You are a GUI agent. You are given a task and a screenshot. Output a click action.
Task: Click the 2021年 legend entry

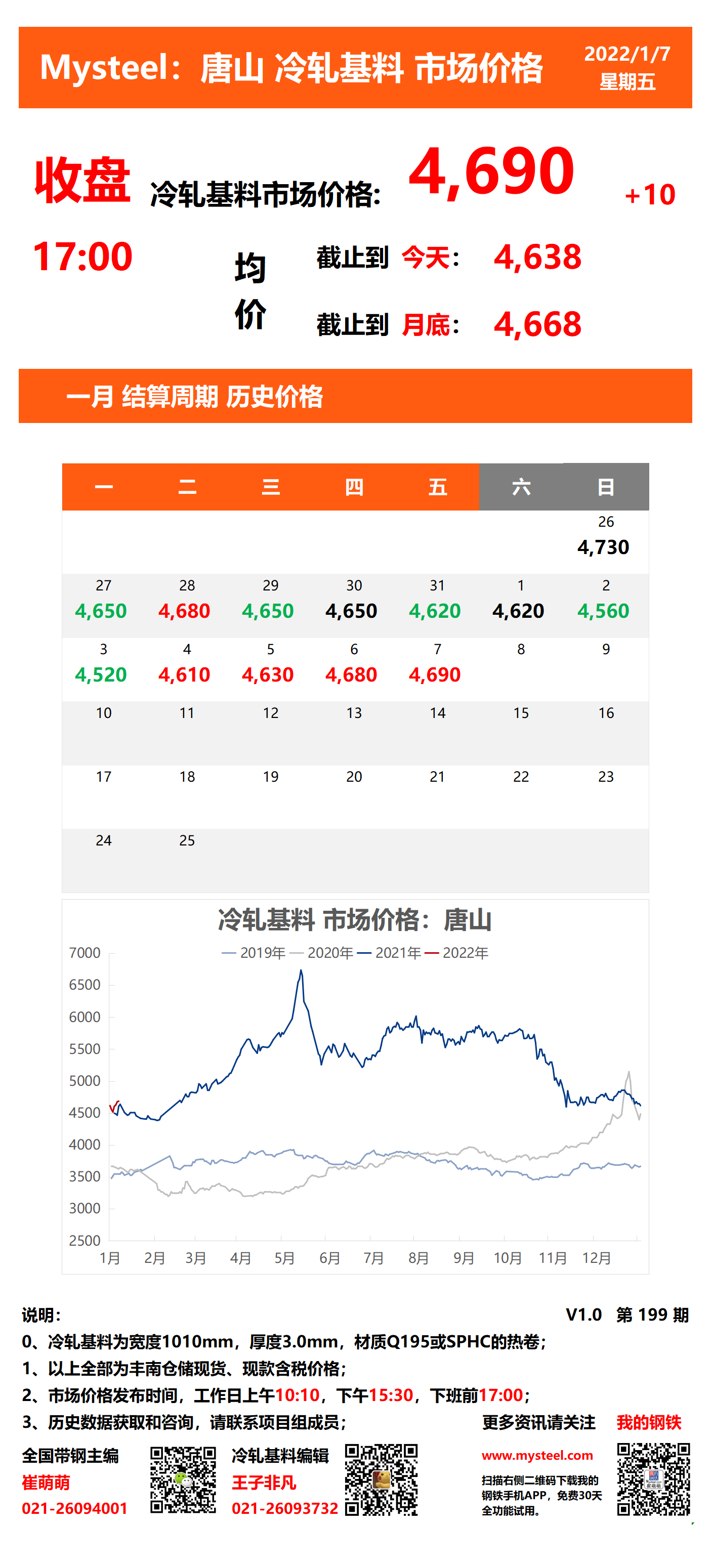pyautogui.click(x=390, y=953)
